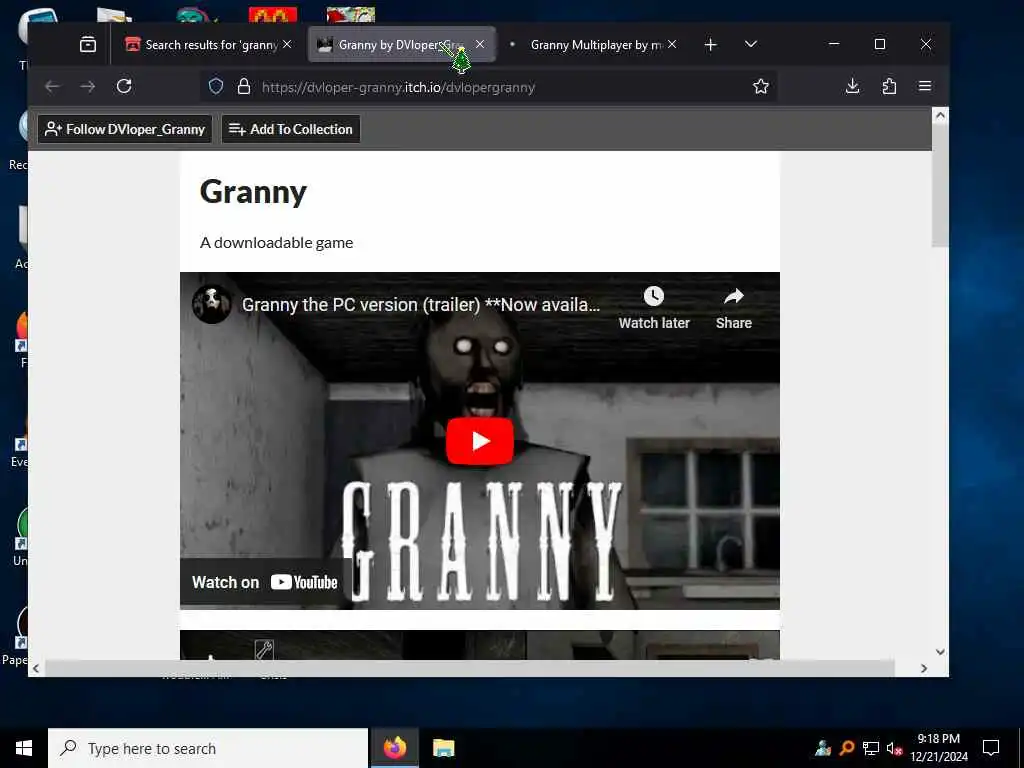Share the YouTube trailer
The height and width of the screenshot is (768, 1024).
click(x=733, y=308)
